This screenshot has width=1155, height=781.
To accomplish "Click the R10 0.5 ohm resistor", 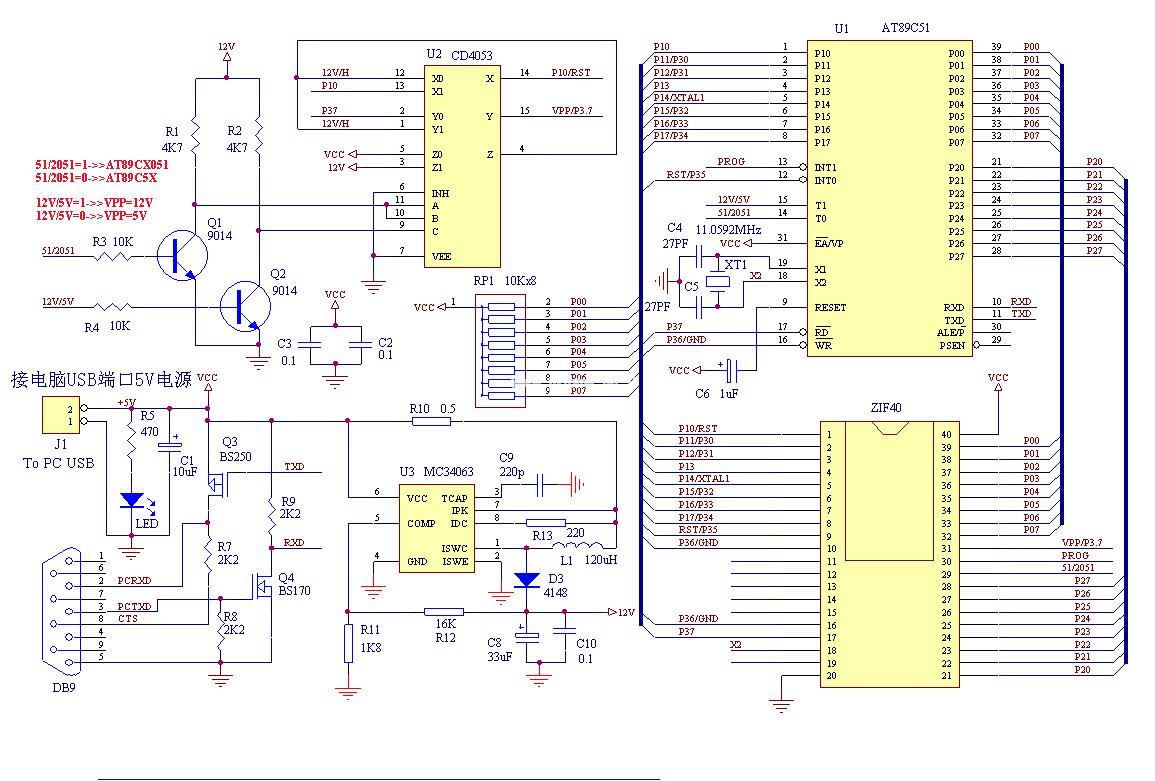I will point(432,421).
